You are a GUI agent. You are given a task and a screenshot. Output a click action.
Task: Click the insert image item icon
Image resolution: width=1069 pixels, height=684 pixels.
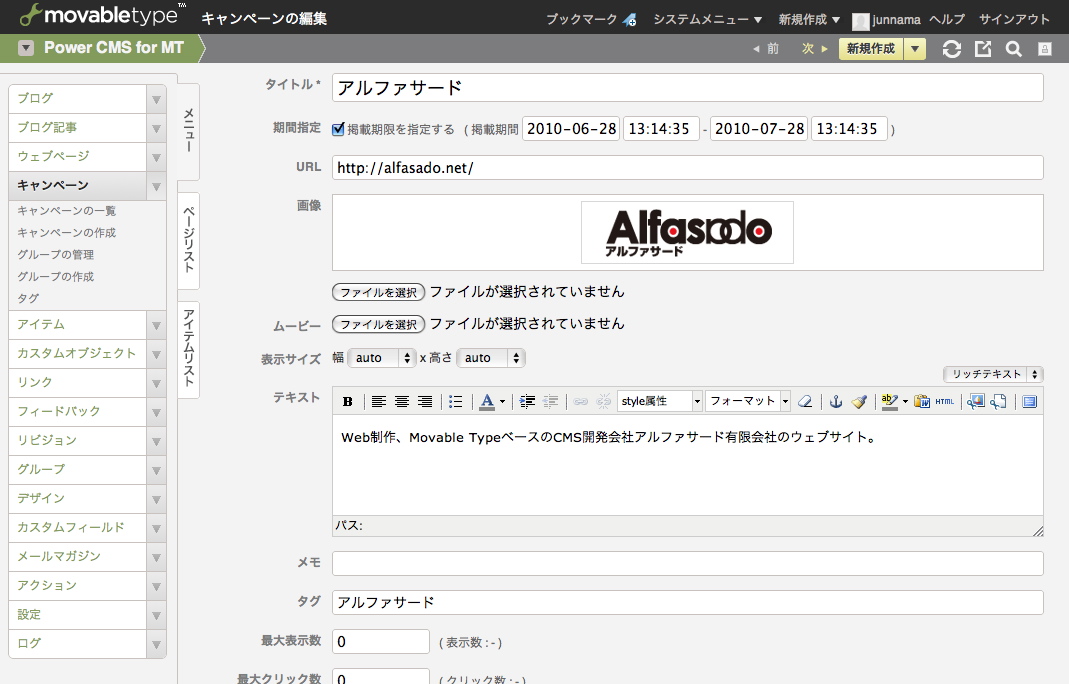click(976, 402)
